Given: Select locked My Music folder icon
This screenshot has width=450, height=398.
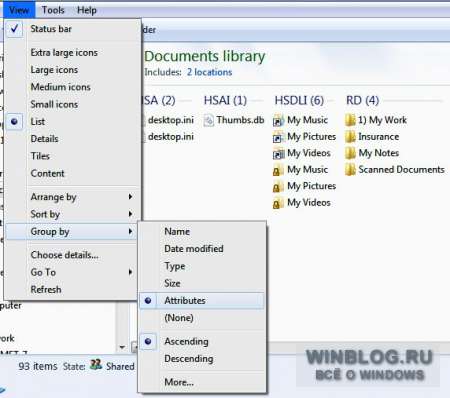Looking at the screenshot, I should pos(278,170).
